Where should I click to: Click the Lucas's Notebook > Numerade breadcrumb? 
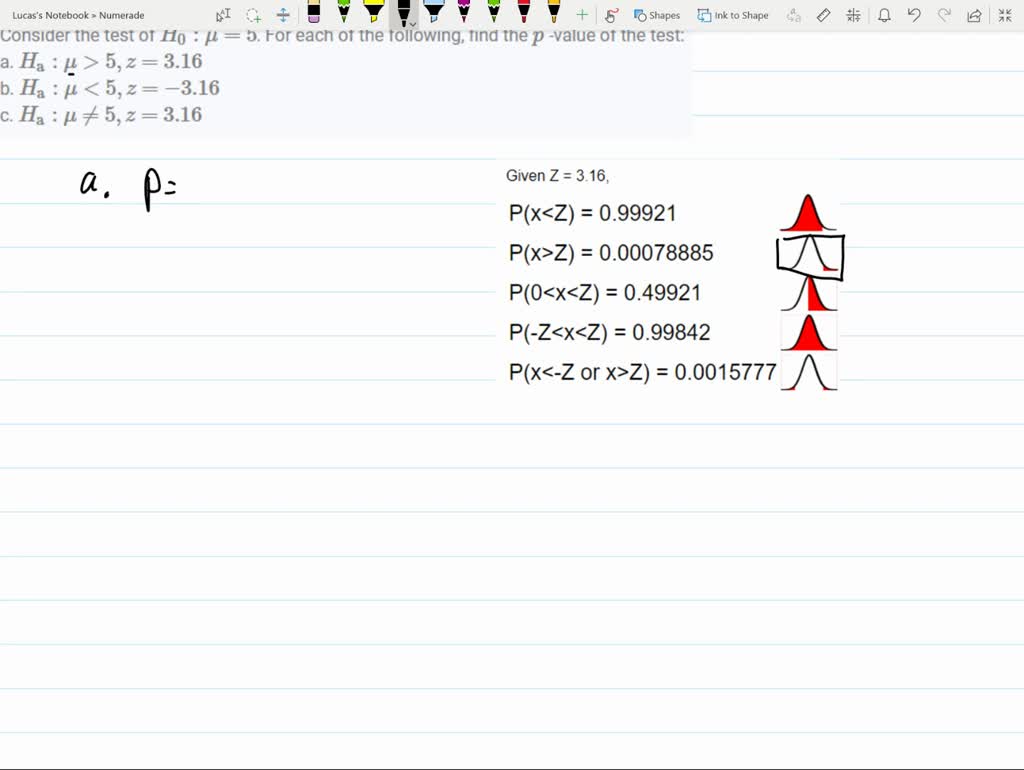tap(78, 15)
